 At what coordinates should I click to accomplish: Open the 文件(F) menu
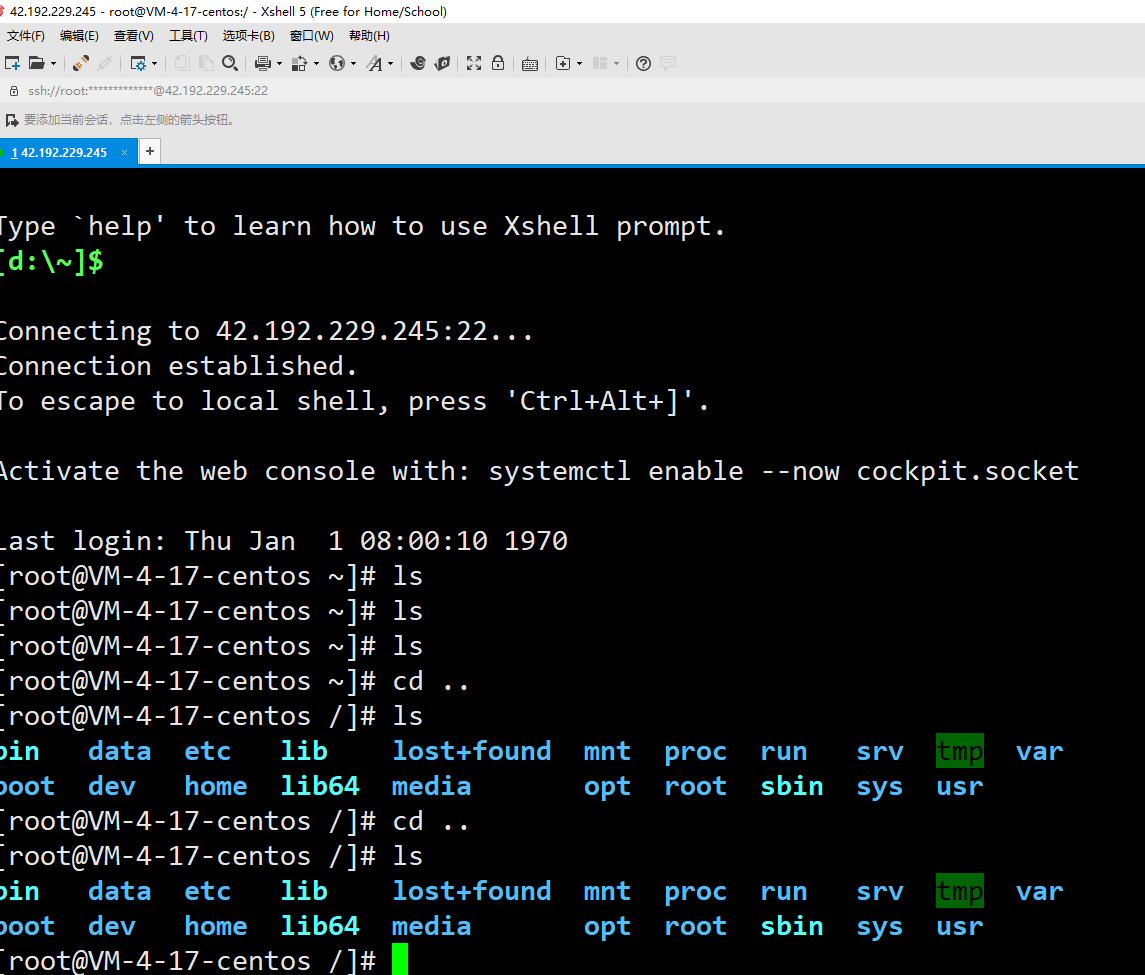tap(26, 36)
